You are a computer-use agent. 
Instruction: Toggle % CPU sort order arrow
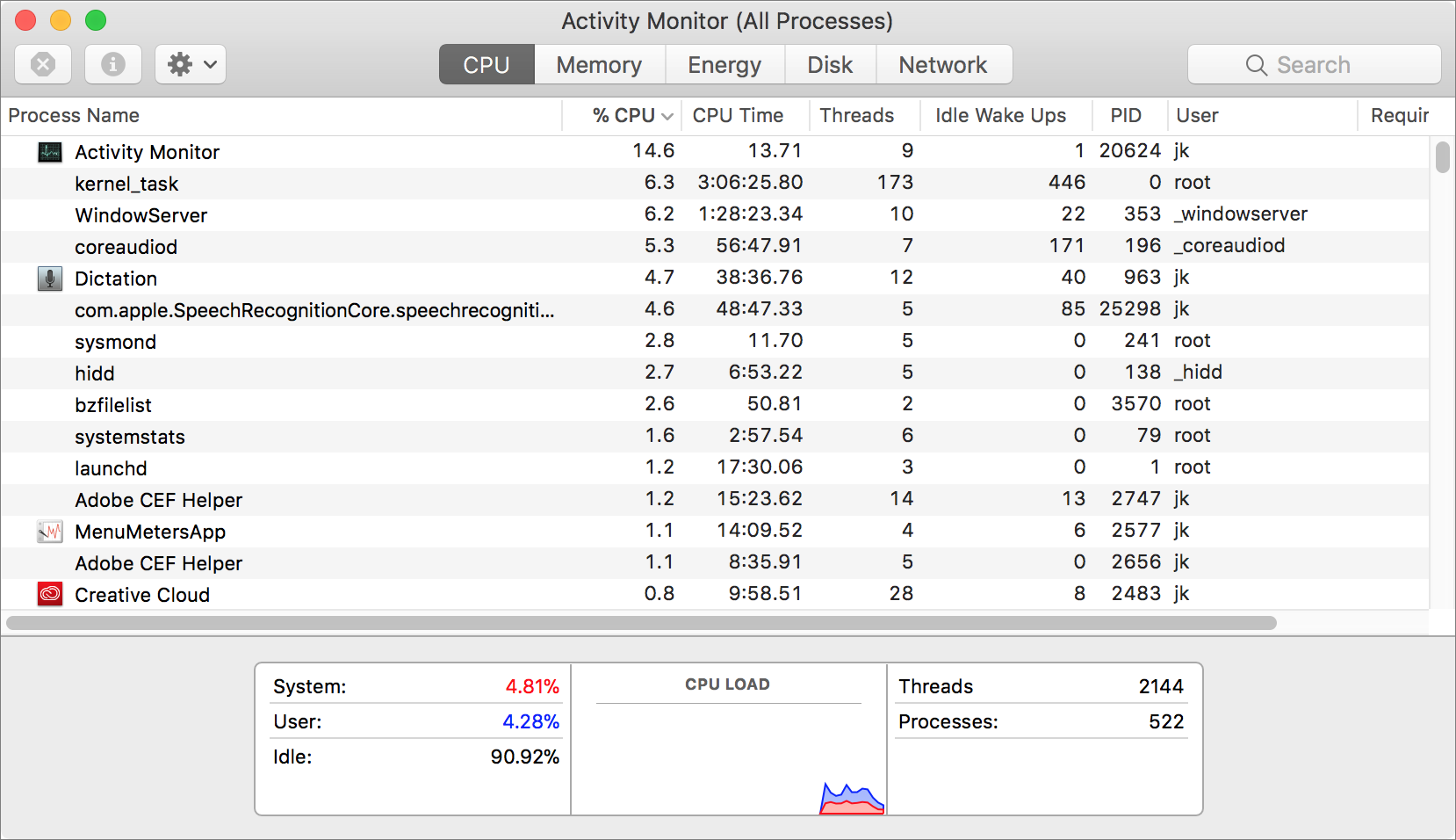click(x=667, y=116)
